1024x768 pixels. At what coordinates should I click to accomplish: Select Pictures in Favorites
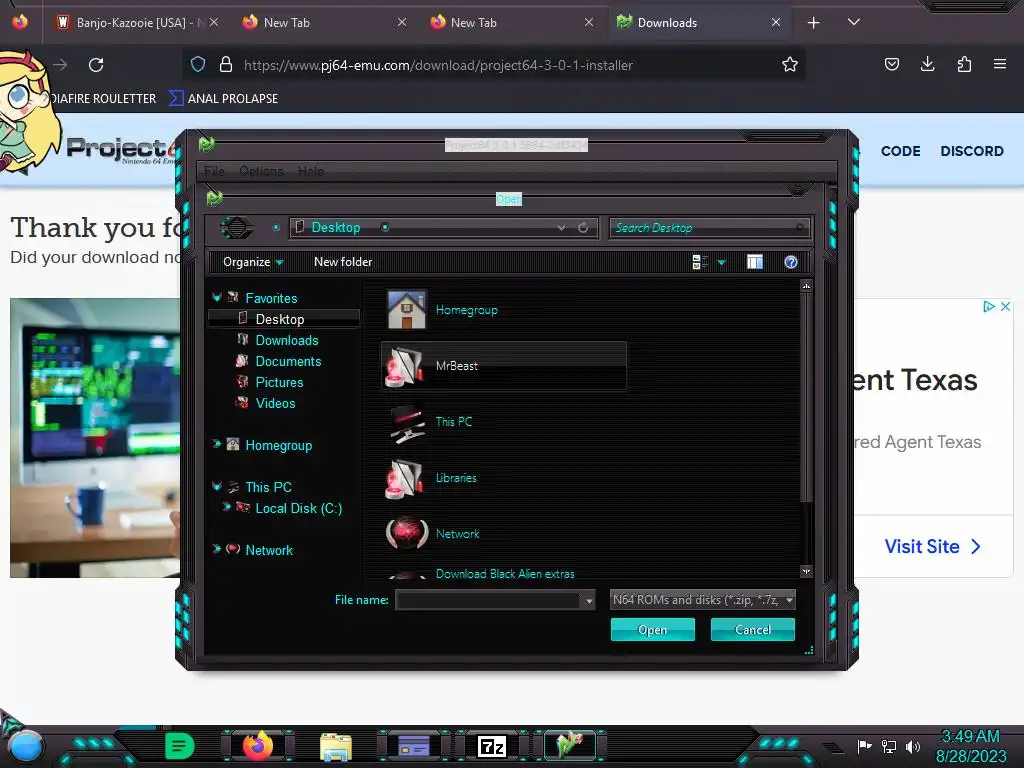pyautogui.click(x=279, y=382)
